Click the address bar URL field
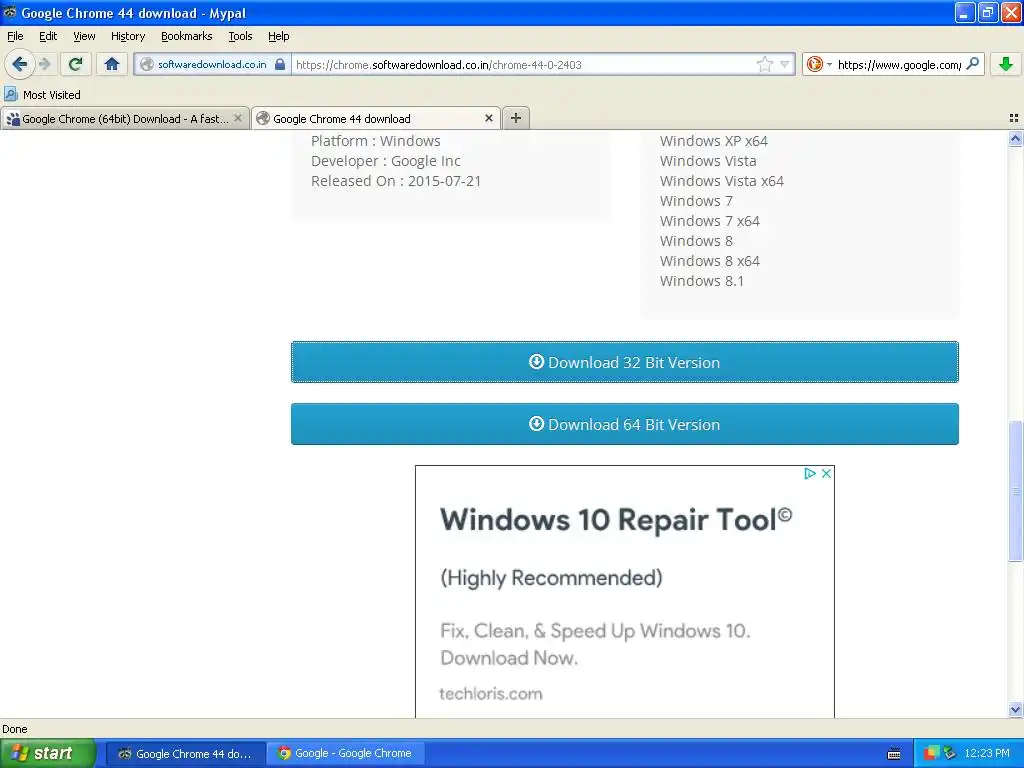The image size is (1024, 768). pos(522,65)
